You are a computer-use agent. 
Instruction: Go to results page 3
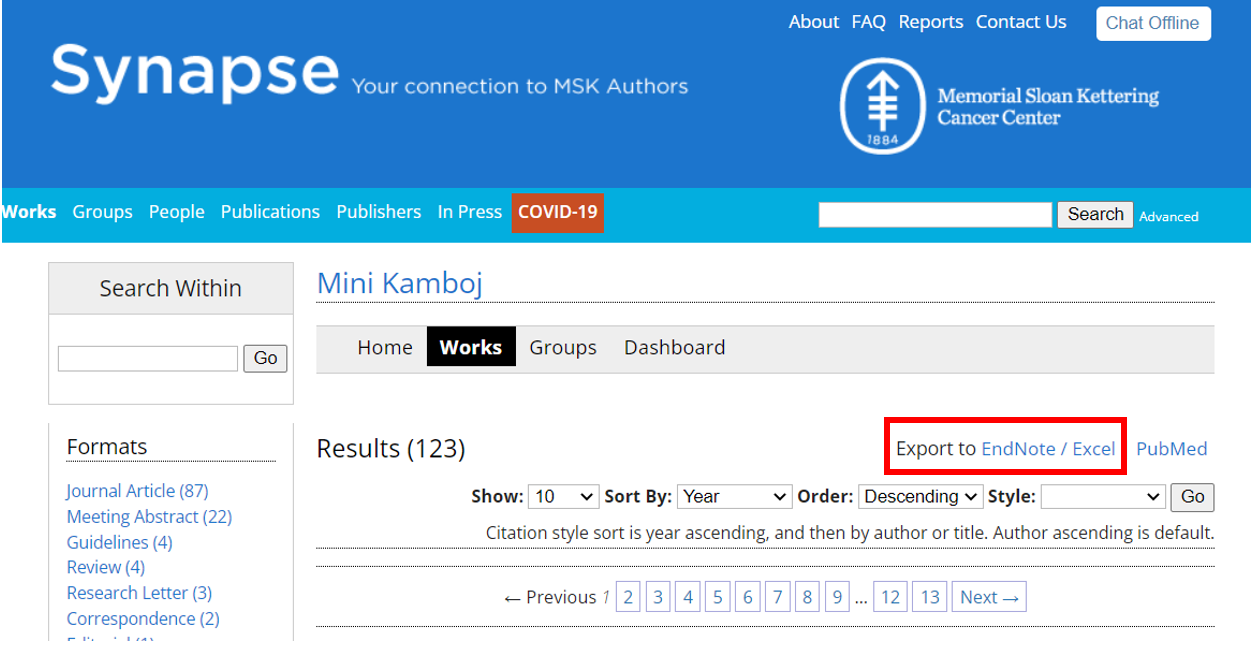pos(658,597)
